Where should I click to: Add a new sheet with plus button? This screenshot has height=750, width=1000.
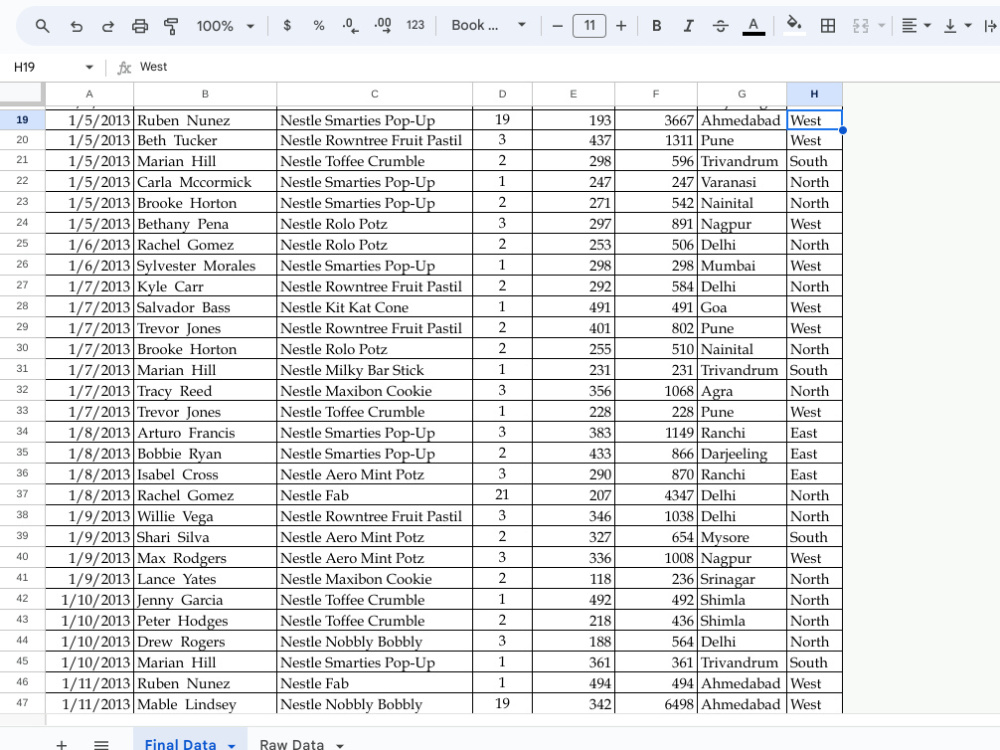tap(61, 744)
